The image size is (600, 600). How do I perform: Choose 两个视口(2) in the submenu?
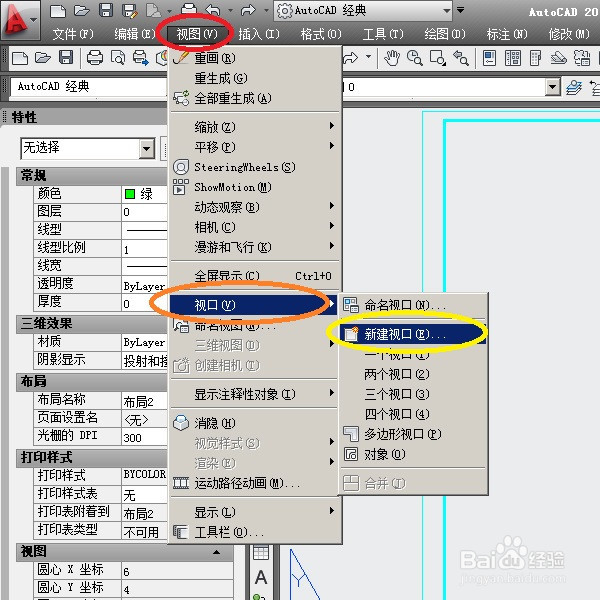pyautogui.click(x=413, y=374)
